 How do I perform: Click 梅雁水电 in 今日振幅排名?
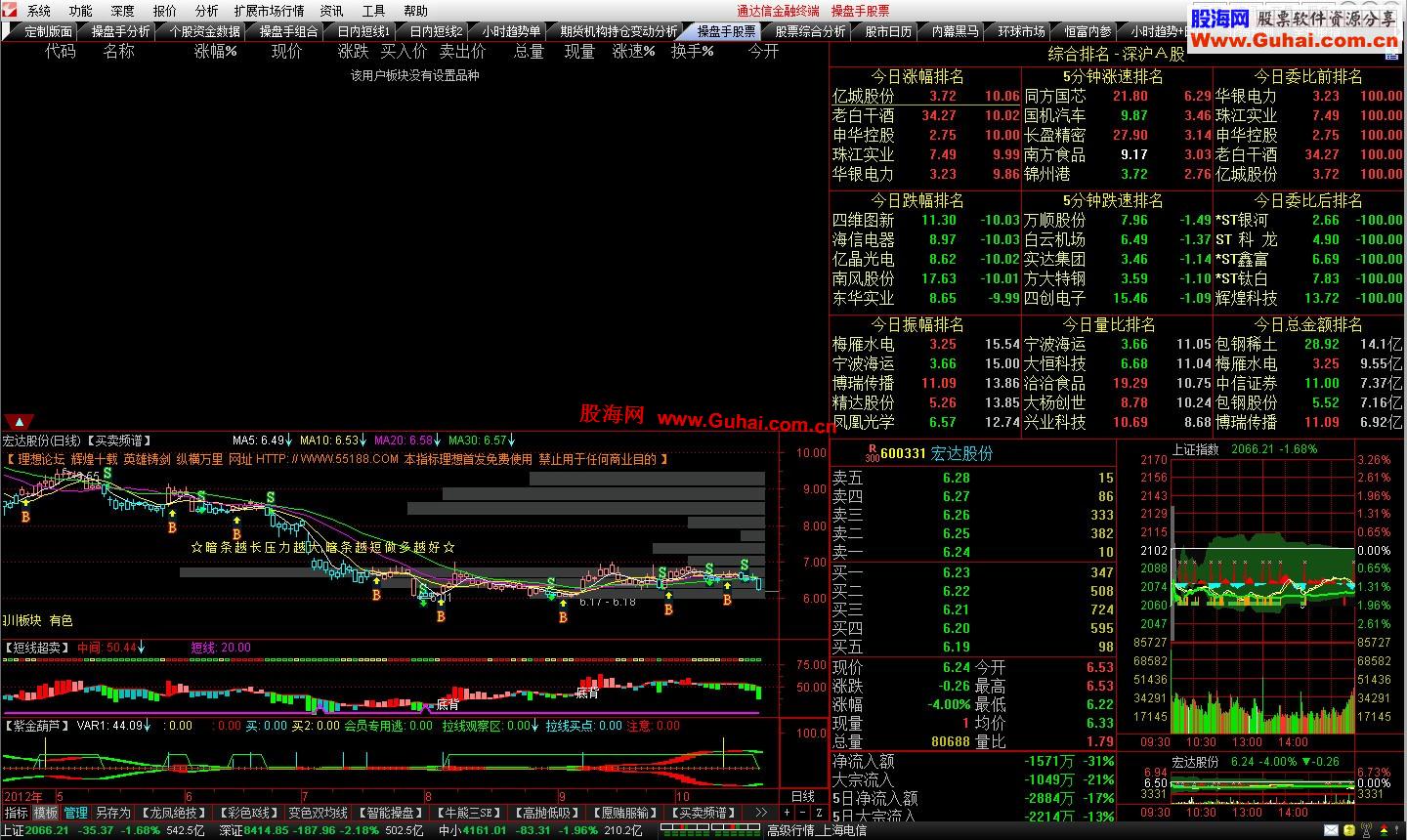pos(863,344)
